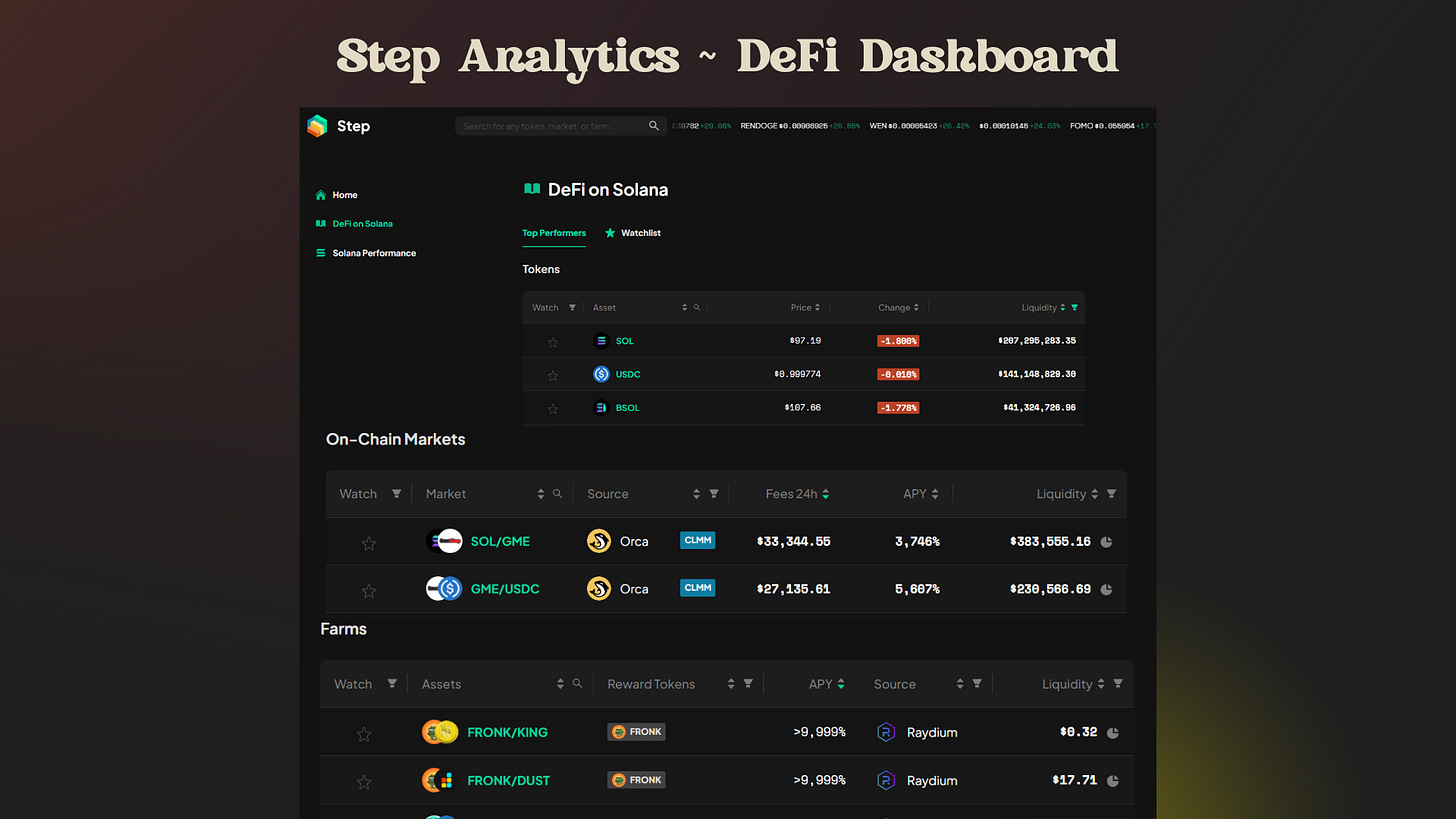Screen dimensions: 1456x819
Task: Click the Home icon in the sidebar
Action: click(x=321, y=195)
